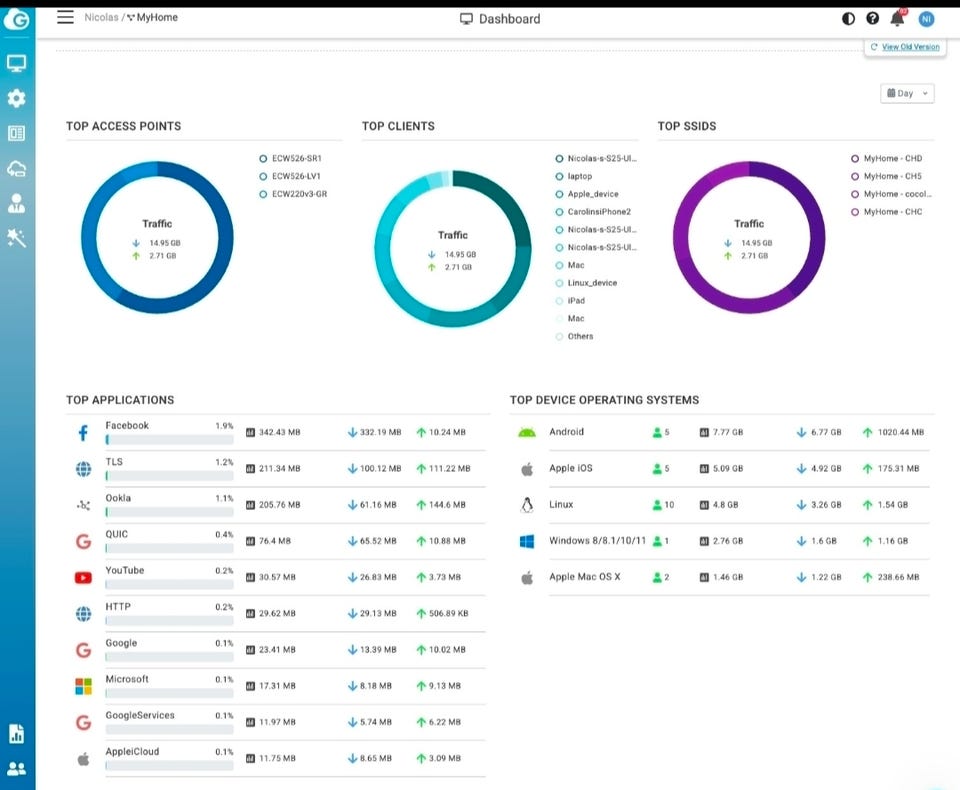
Task: Click the Facebook total usage chart icon
Action: [250, 432]
